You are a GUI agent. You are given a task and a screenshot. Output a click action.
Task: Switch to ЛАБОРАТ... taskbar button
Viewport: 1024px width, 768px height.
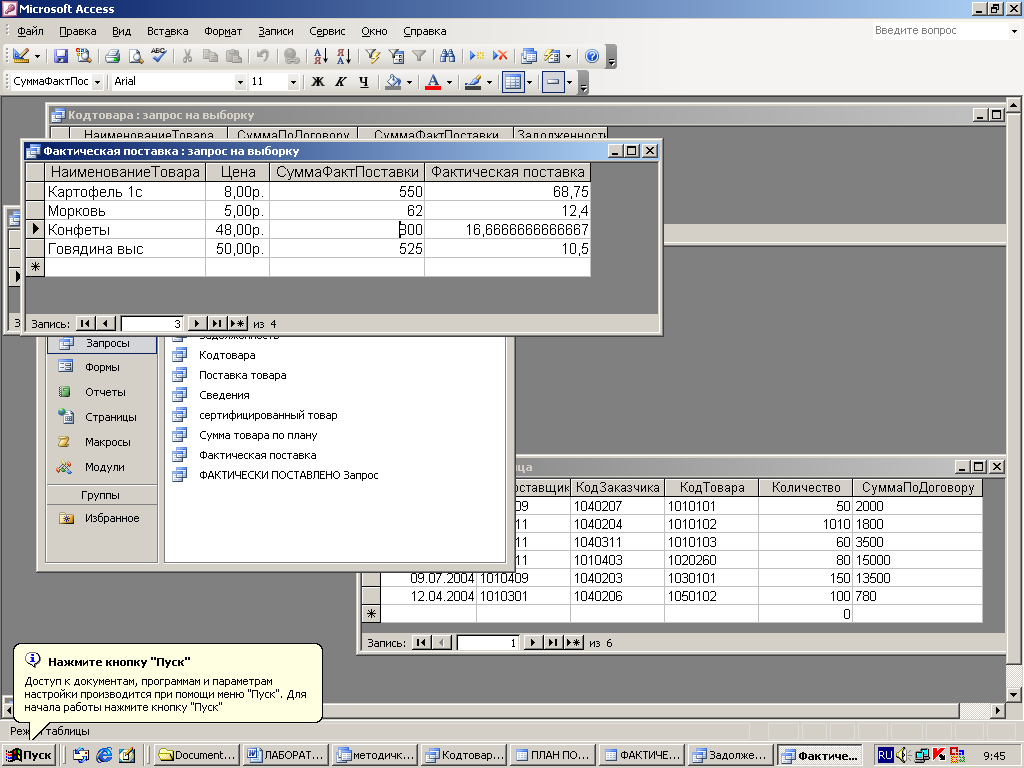(287, 755)
